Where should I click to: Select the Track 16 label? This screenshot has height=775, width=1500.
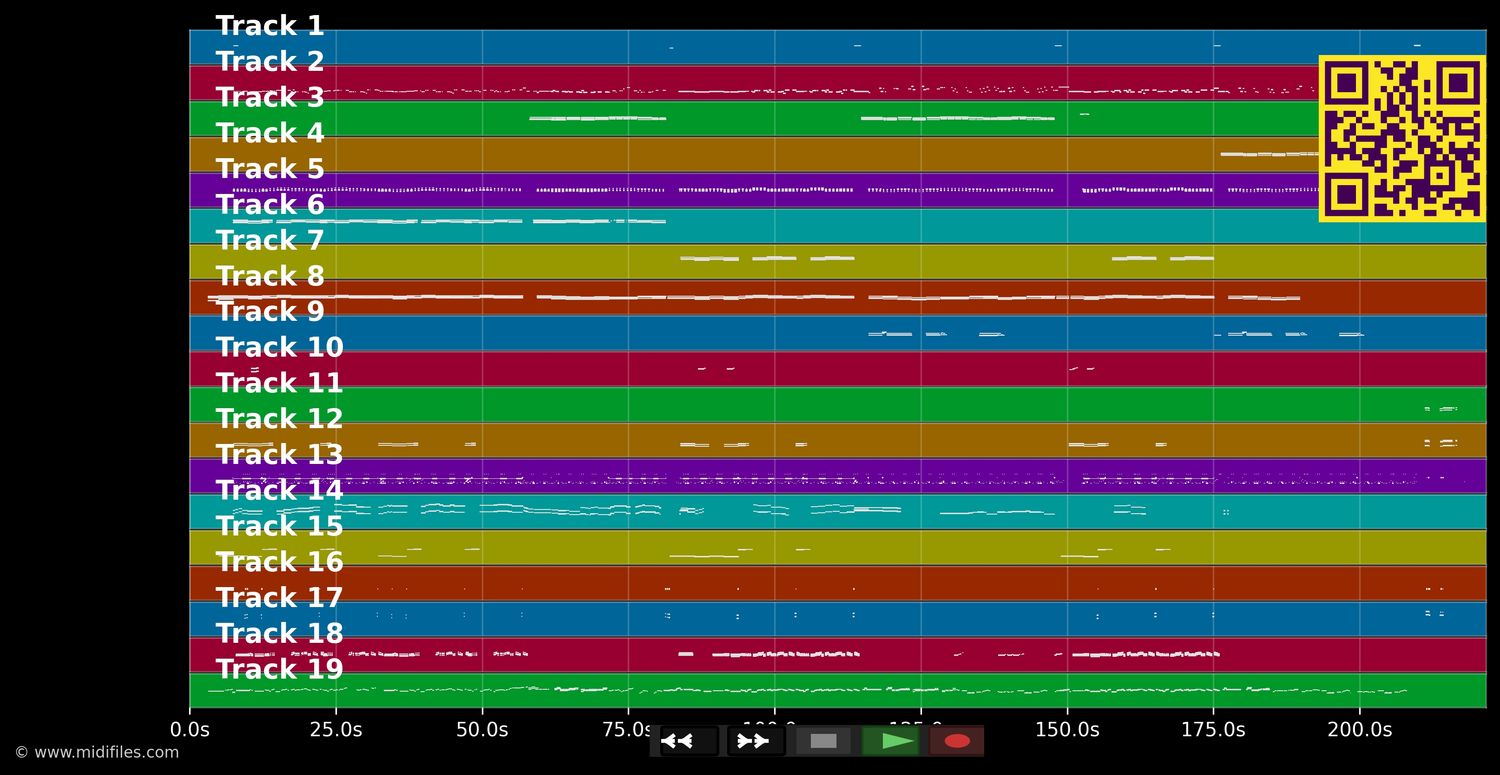click(279, 562)
